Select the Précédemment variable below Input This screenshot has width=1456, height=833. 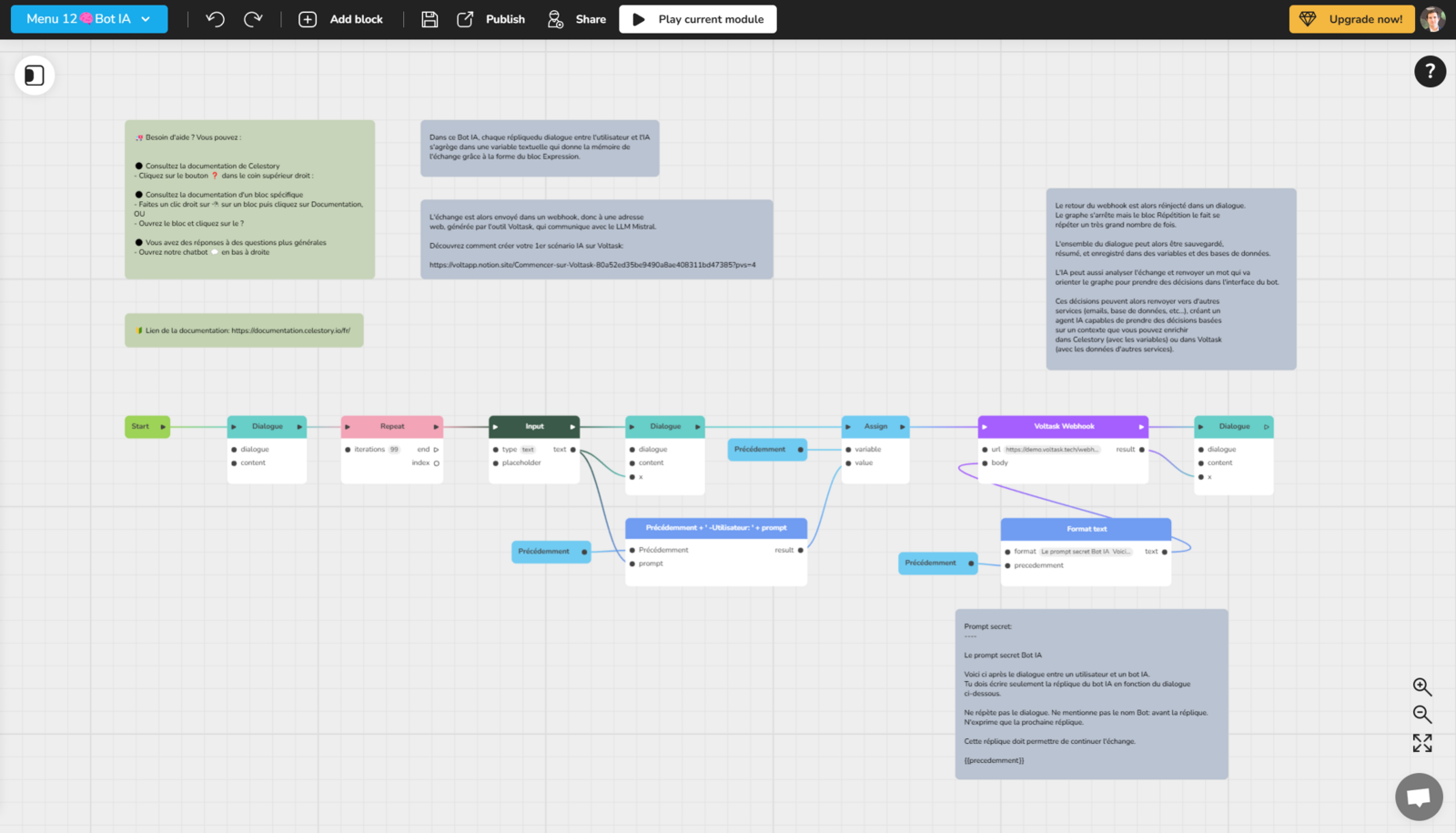click(551, 552)
